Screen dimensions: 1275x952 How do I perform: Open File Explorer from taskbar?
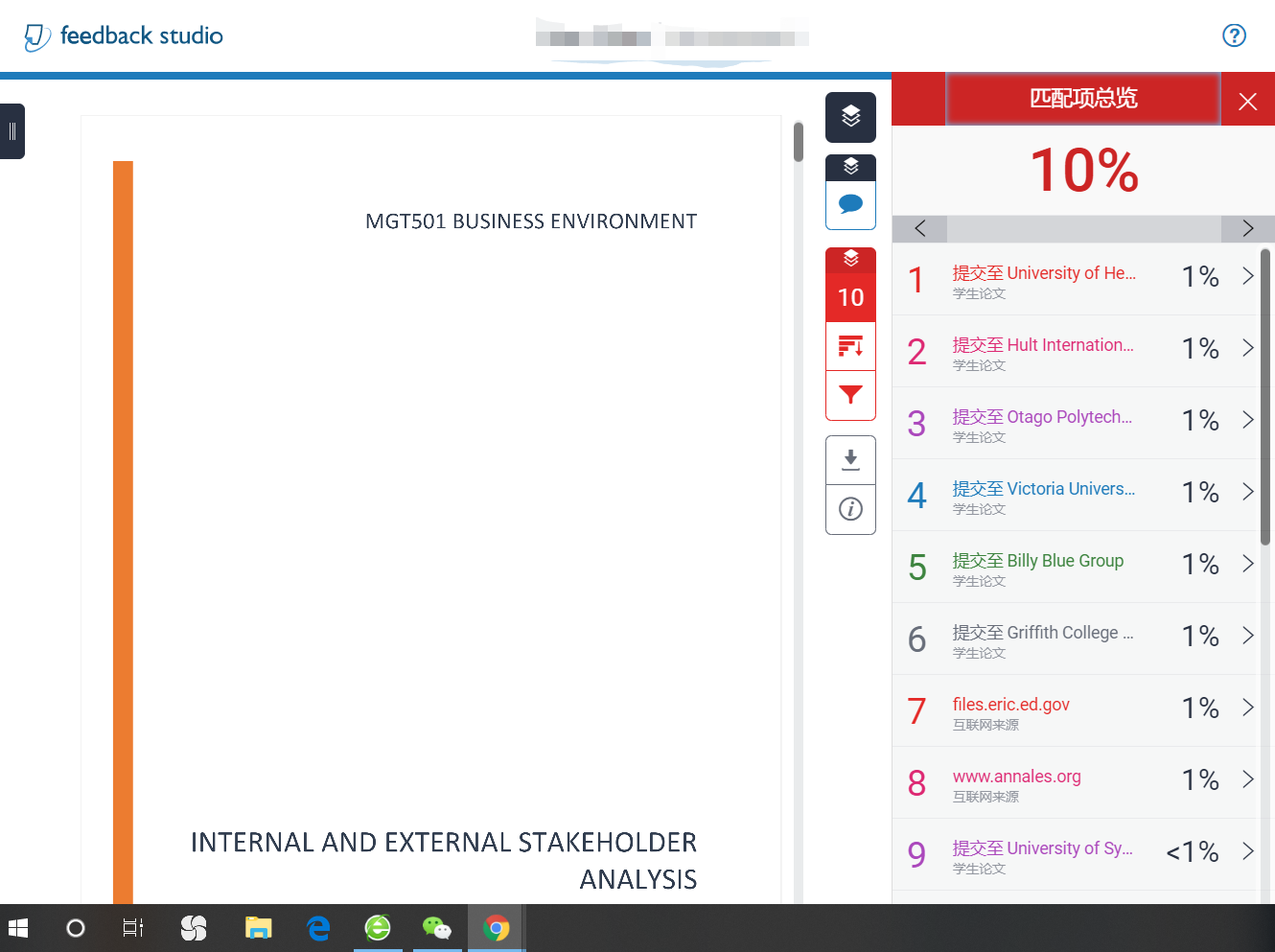[x=258, y=928]
